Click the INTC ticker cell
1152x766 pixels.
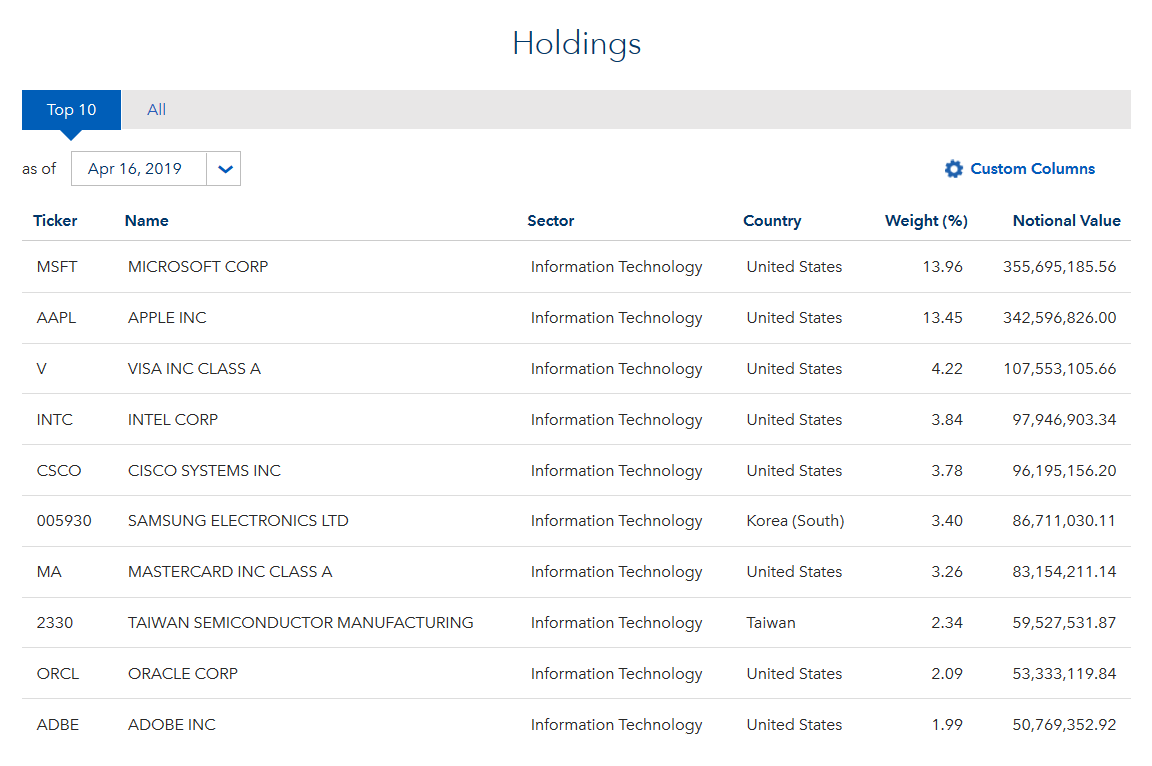tap(55, 419)
